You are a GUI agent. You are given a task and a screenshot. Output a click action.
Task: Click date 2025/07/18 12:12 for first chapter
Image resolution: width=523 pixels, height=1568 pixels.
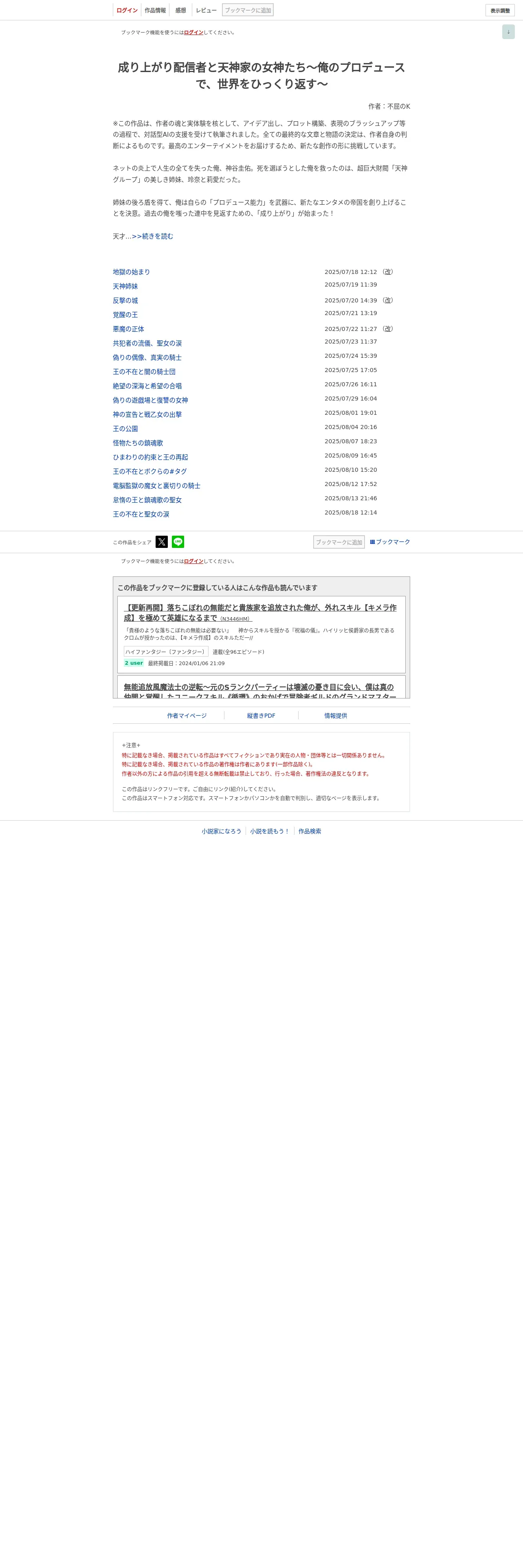[351, 272]
